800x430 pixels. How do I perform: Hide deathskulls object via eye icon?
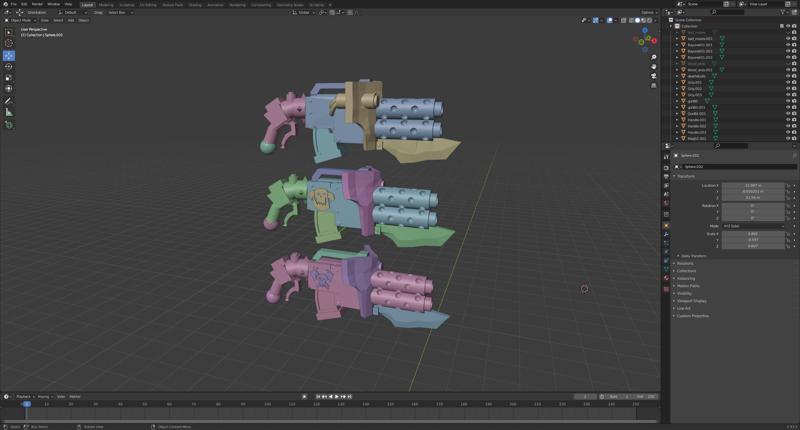(x=787, y=77)
